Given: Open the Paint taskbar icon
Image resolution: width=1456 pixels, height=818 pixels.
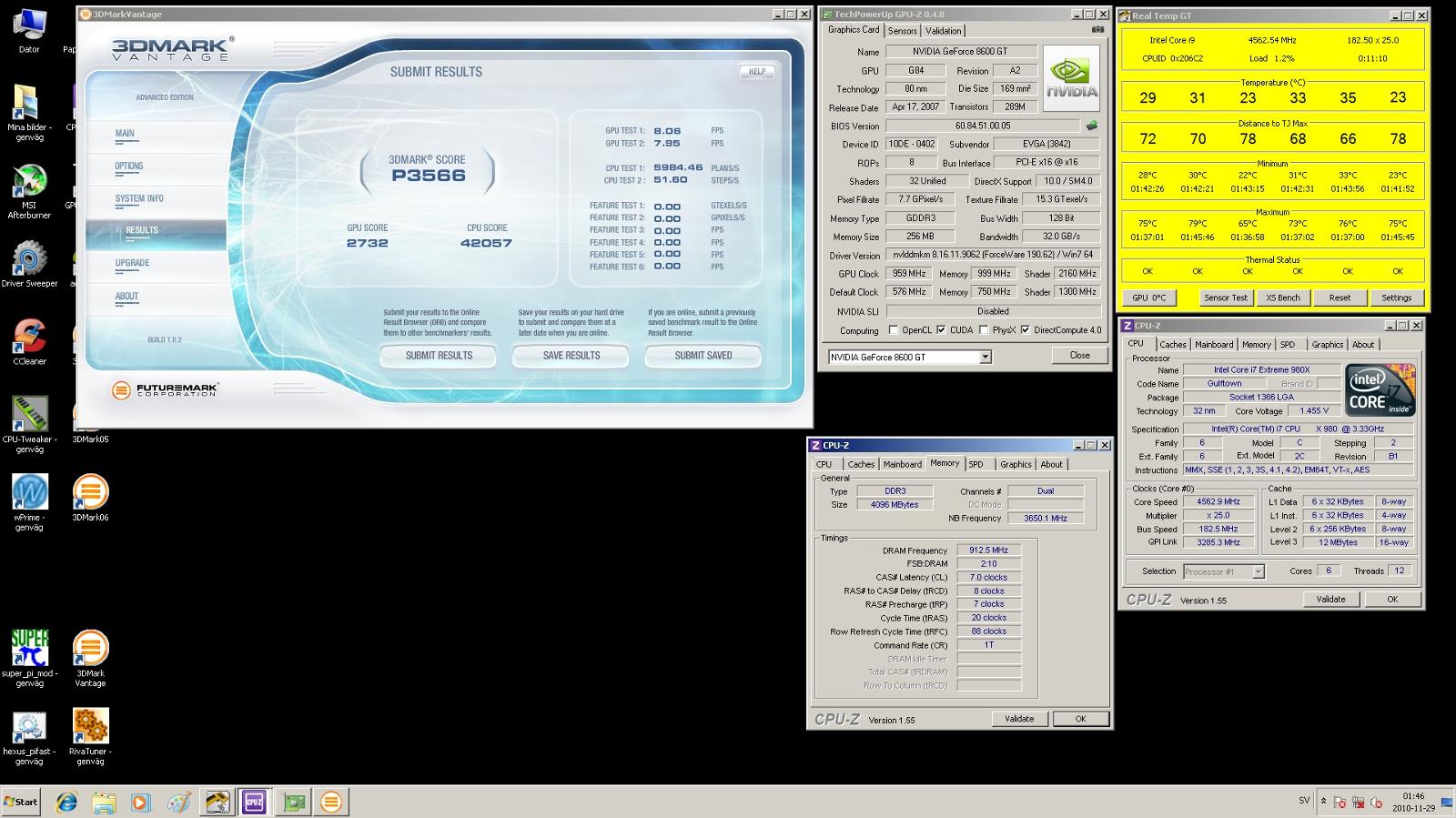Looking at the screenshot, I should [x=178, y=802].
